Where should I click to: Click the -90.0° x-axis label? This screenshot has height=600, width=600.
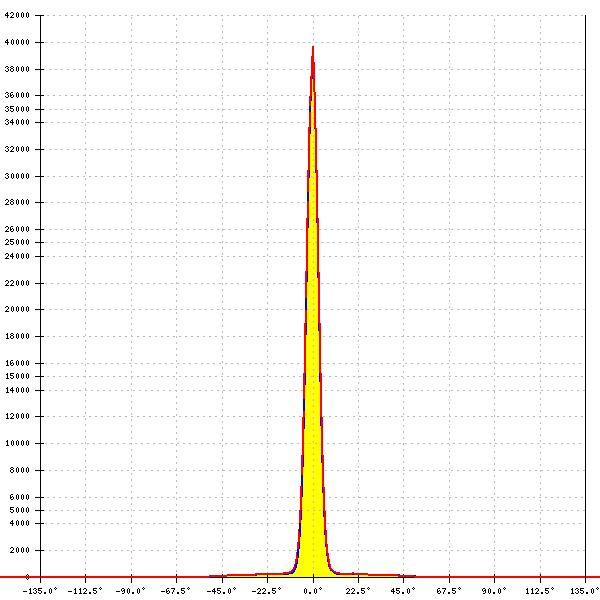(130, 591)
